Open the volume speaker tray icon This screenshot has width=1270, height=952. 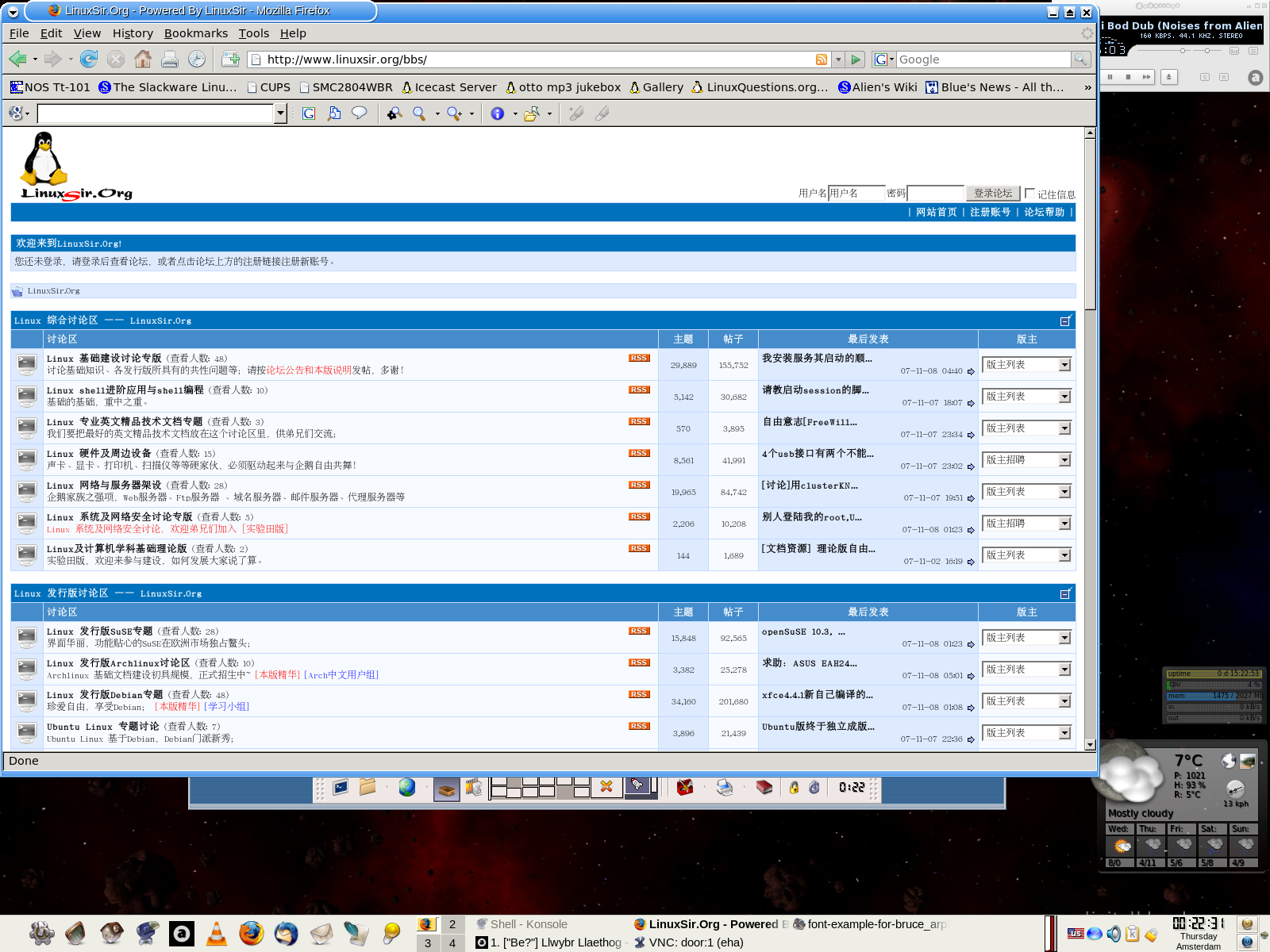(1114, 934)
